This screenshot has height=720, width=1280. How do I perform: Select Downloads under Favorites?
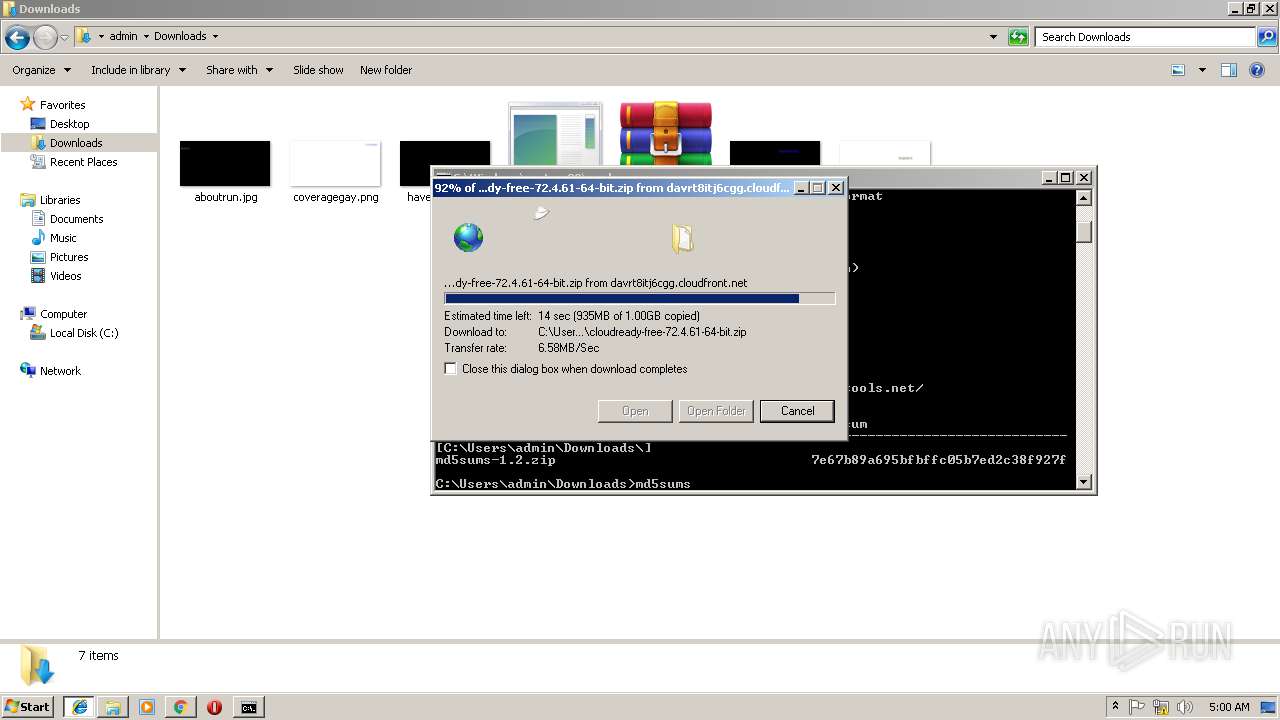tap(76, 143)
